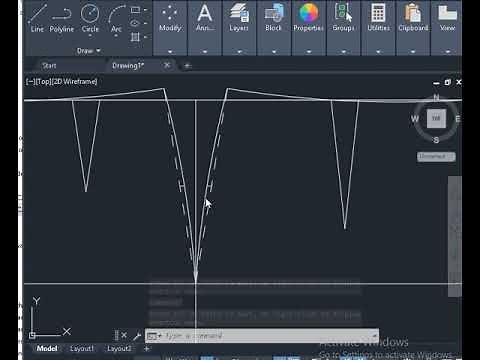This screenshot has height=360, width=480.
Task: Switch to the Model tab
Action: coord(47,349)
